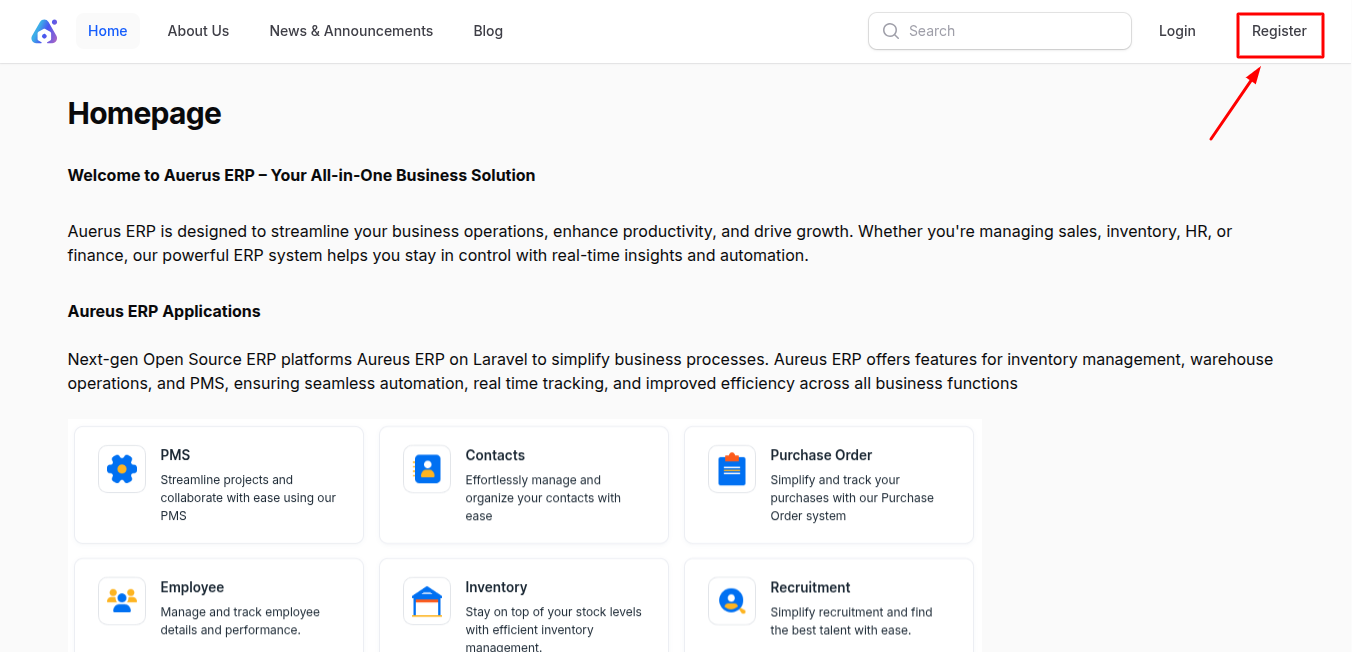1352x652 pixels.
Task: Open the Home navigation tab
Action: [107, 31]
